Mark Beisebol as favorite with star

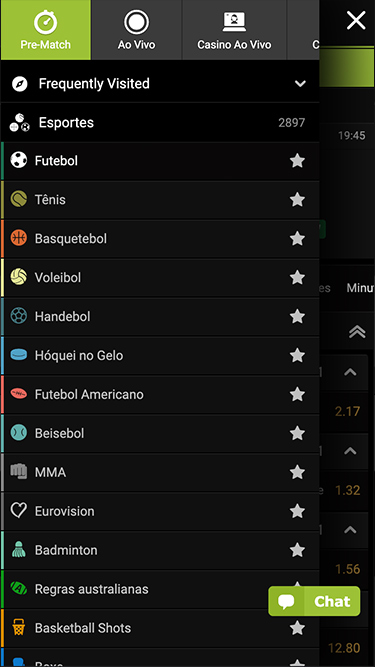coord(297,433)
